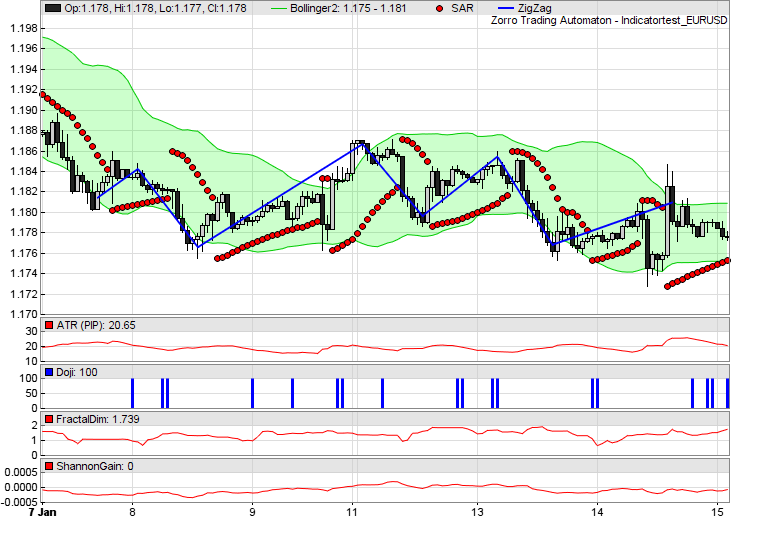Click the Bollinger2: 1.175 - 1.181 label
This screenshot has width=769, height=539.
[363, 8]
